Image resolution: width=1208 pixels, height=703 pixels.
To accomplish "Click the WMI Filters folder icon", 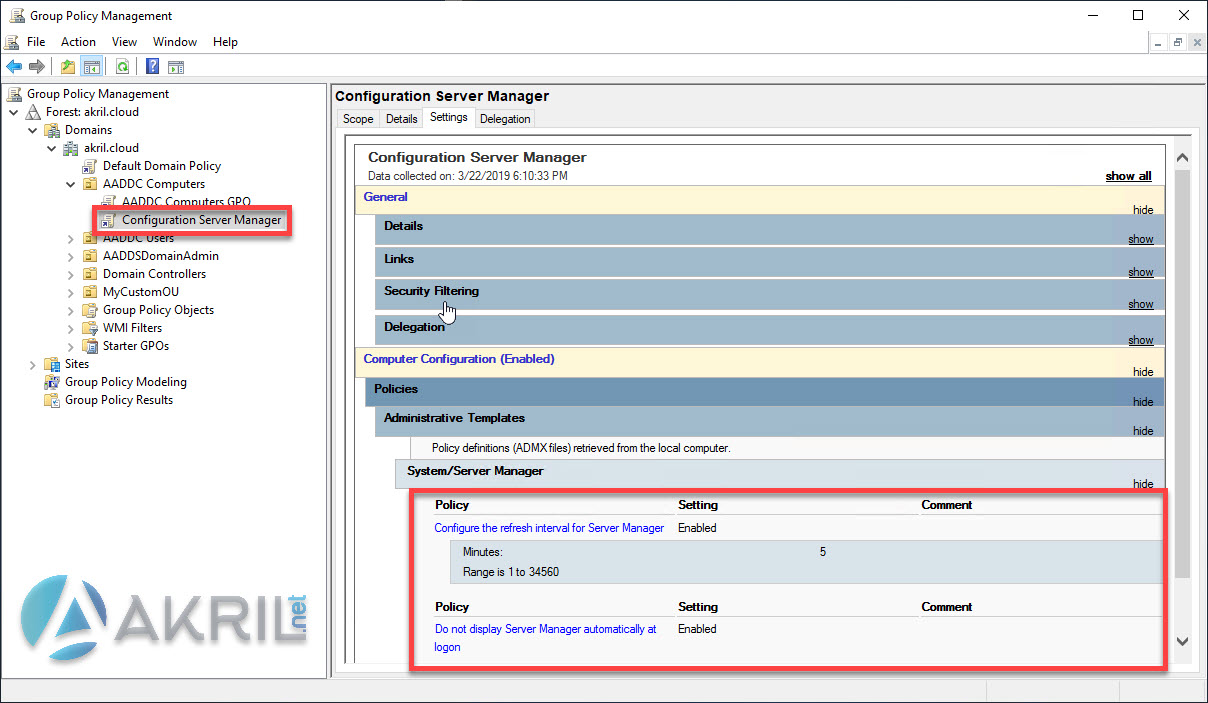I will pyautogui.click(x=89, y=327).
